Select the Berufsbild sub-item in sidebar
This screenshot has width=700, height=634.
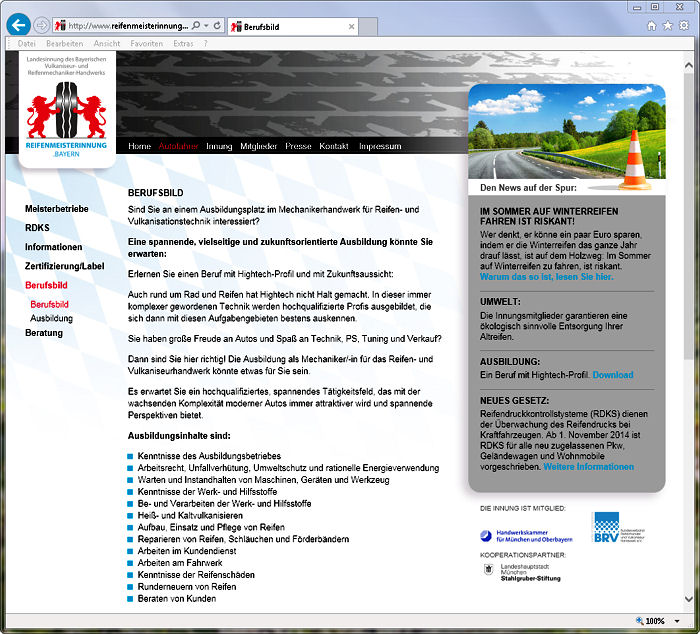point(49,304)
